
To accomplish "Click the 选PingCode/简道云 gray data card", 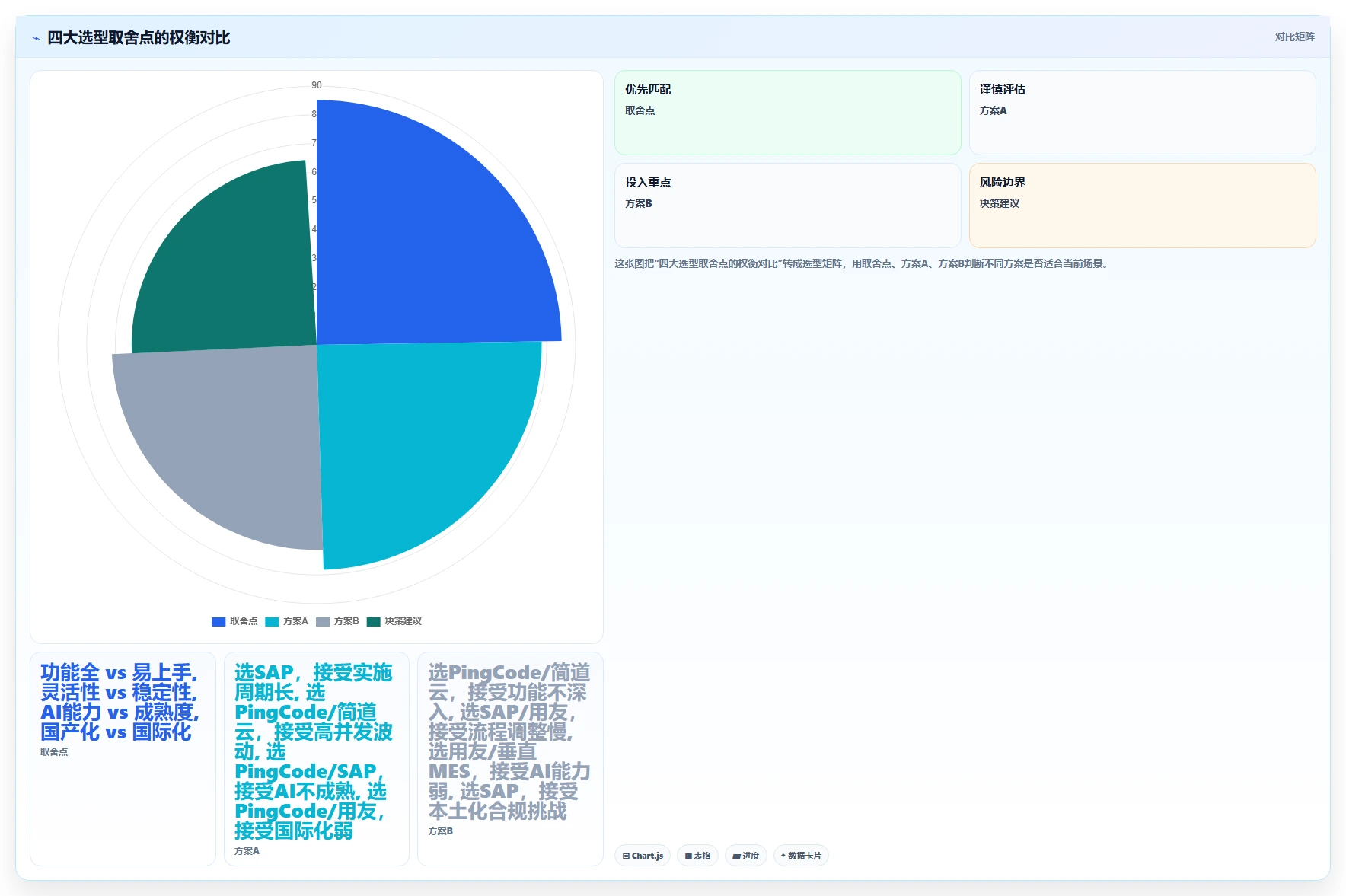I will pos(510,759).
